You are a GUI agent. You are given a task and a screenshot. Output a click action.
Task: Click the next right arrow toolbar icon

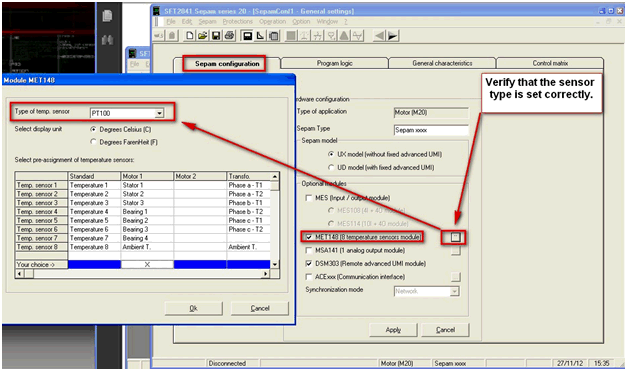click(393, 36)
